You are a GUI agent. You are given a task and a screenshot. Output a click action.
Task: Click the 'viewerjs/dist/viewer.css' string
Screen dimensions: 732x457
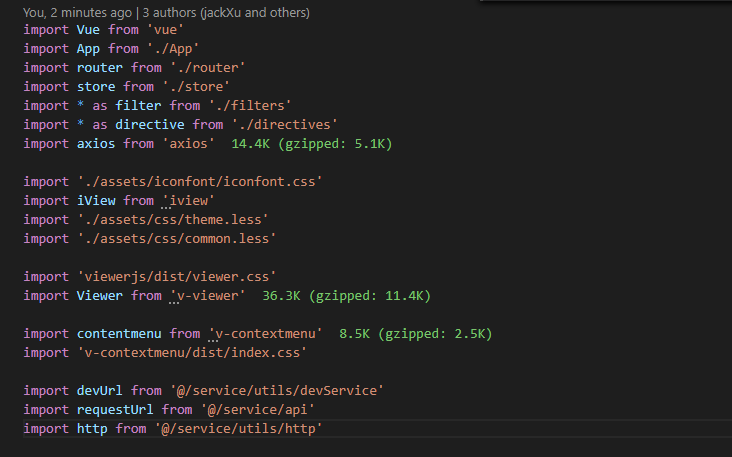tap(176, 277)
